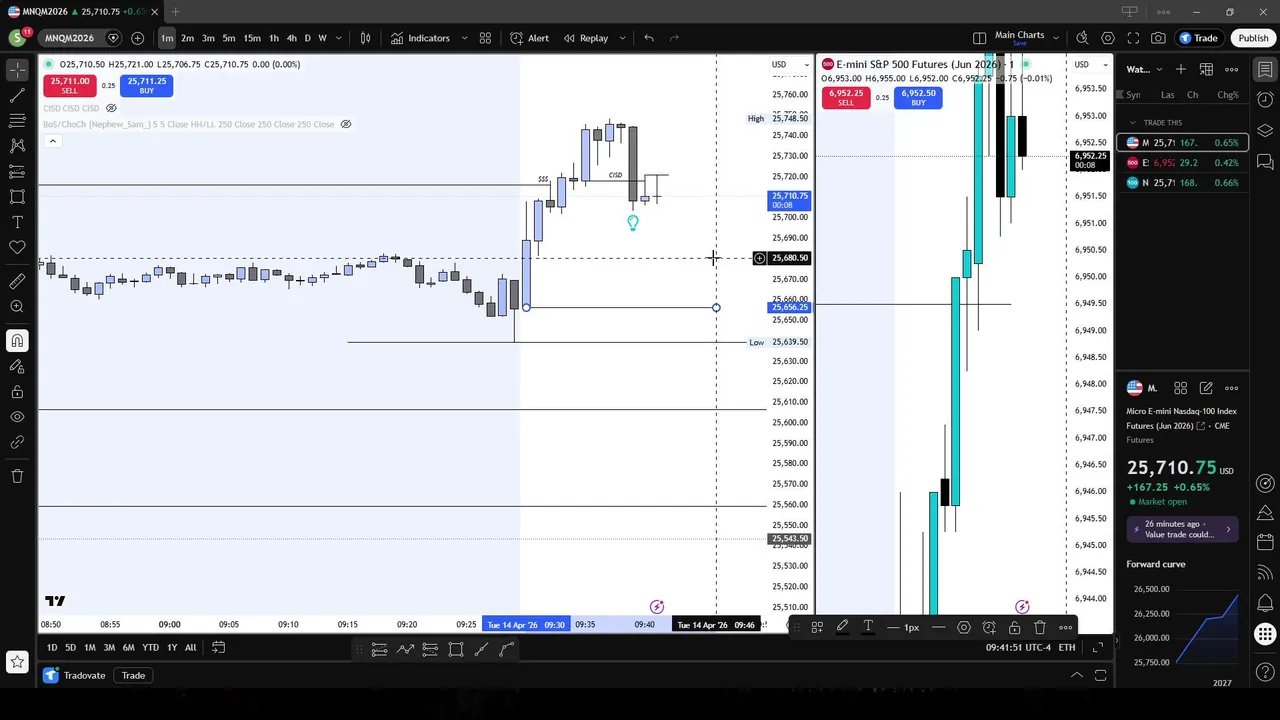Click the Alert button
The image size is (1280, 720).
[529, 38]
